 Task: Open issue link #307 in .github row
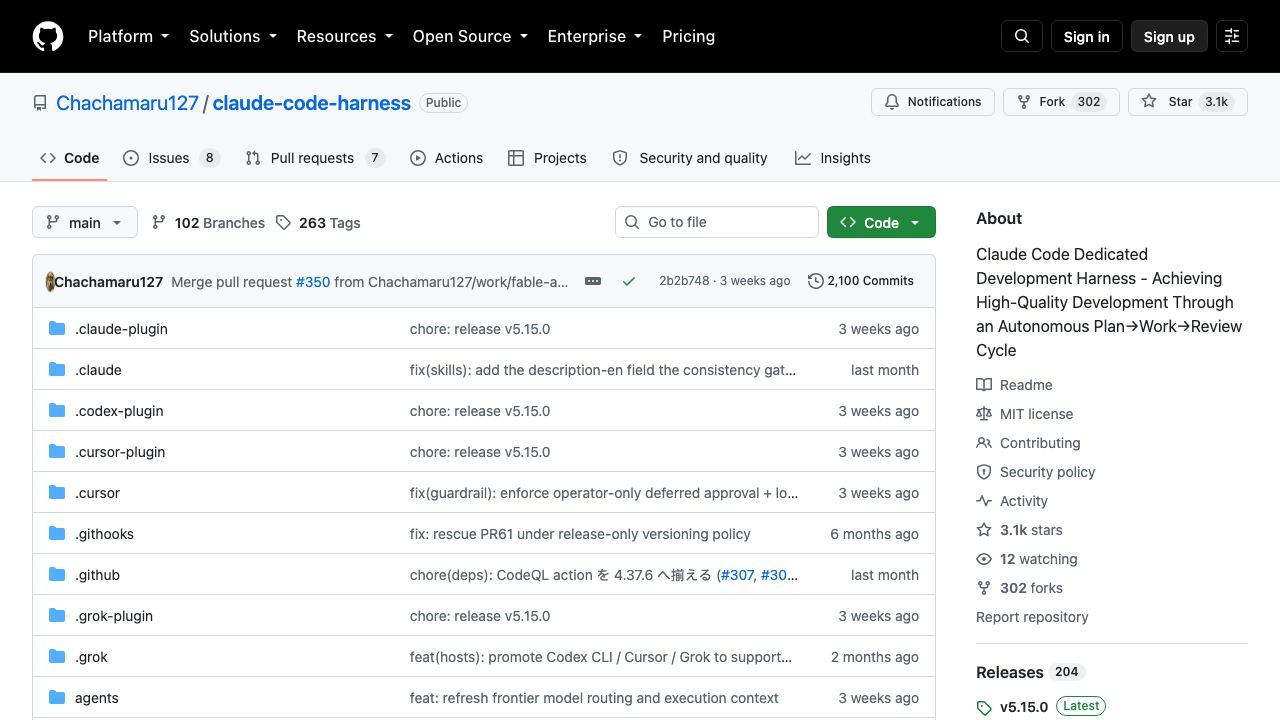738,575
